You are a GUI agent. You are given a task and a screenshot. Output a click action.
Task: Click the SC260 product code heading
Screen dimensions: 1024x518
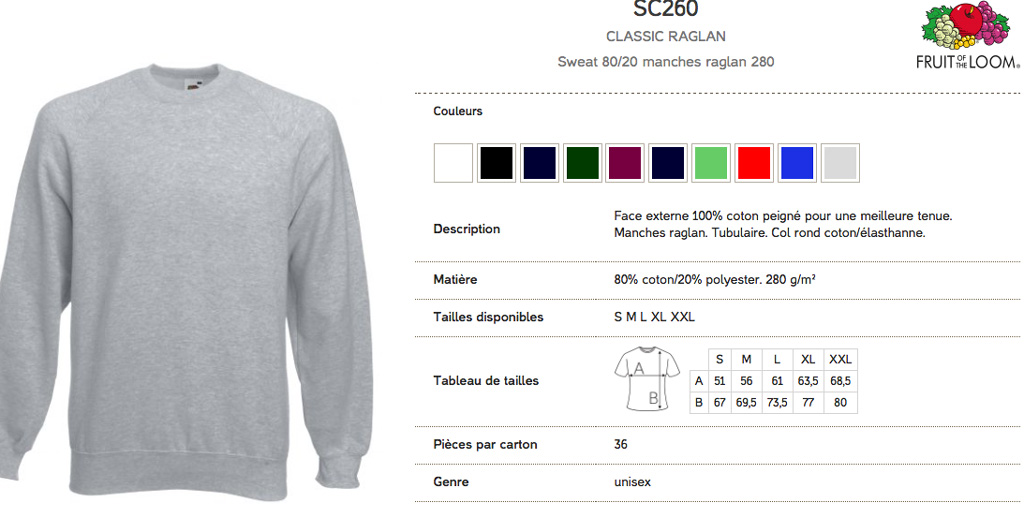point(665,9)
